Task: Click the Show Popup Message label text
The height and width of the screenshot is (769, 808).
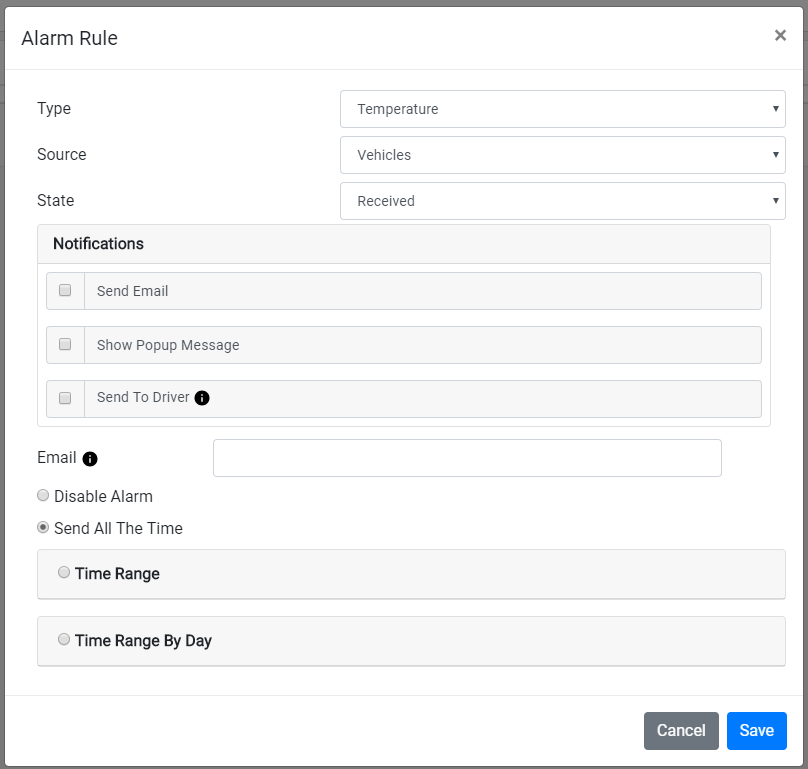Action: point(168,345)
